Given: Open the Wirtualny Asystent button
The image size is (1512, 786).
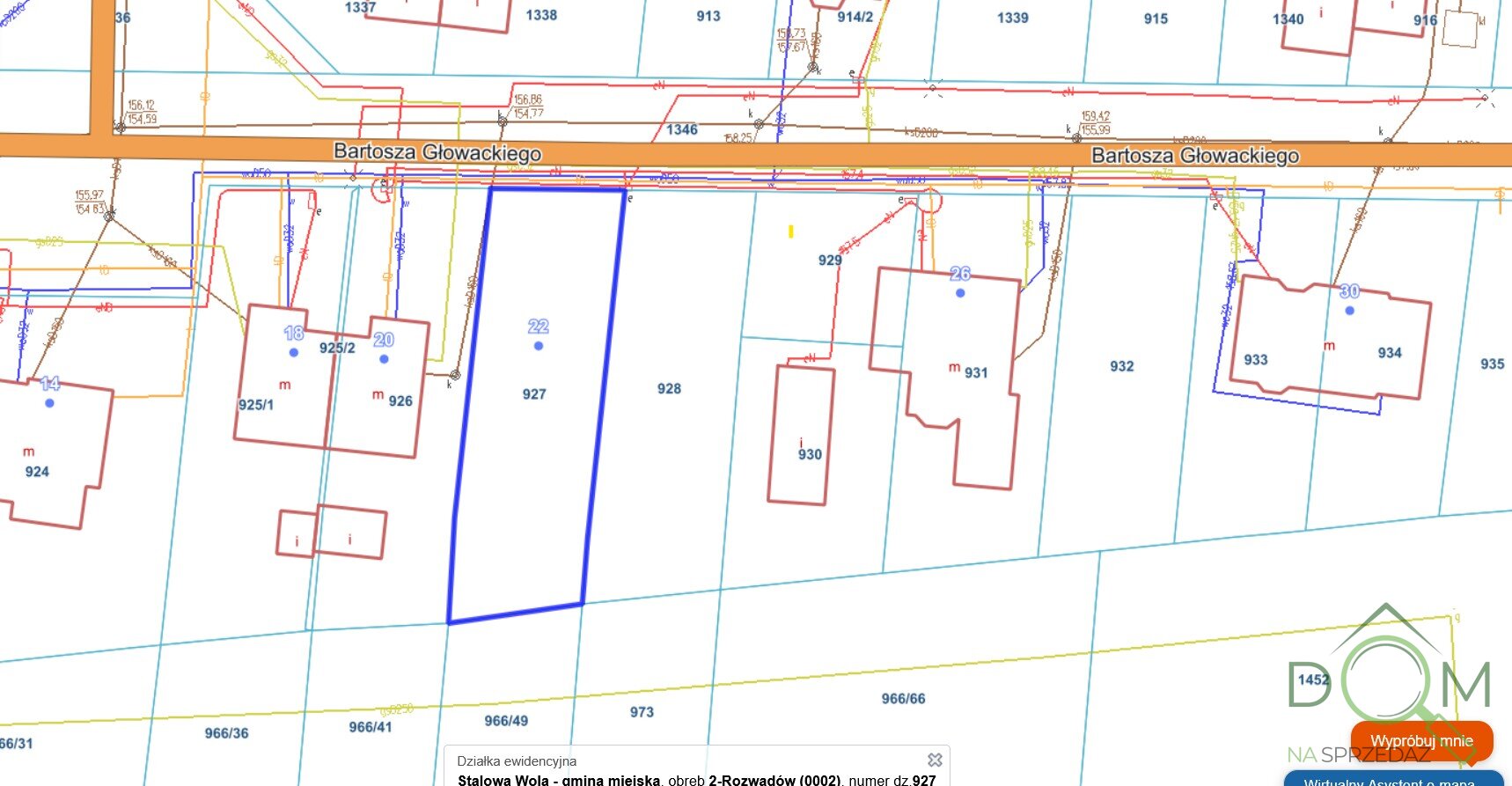Looking at the screenshot, I should pyautogui.click(x=1392, y=779).
